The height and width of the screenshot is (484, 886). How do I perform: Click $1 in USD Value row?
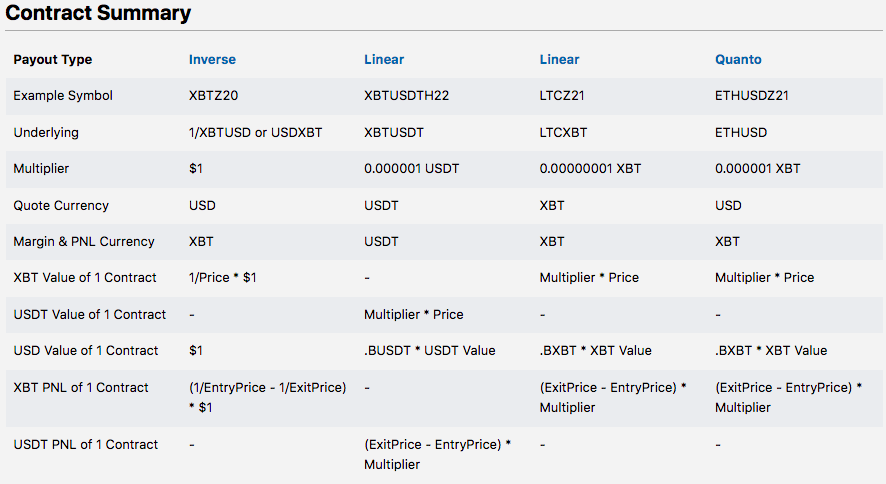pyautogui.click(x=196, y=350)
